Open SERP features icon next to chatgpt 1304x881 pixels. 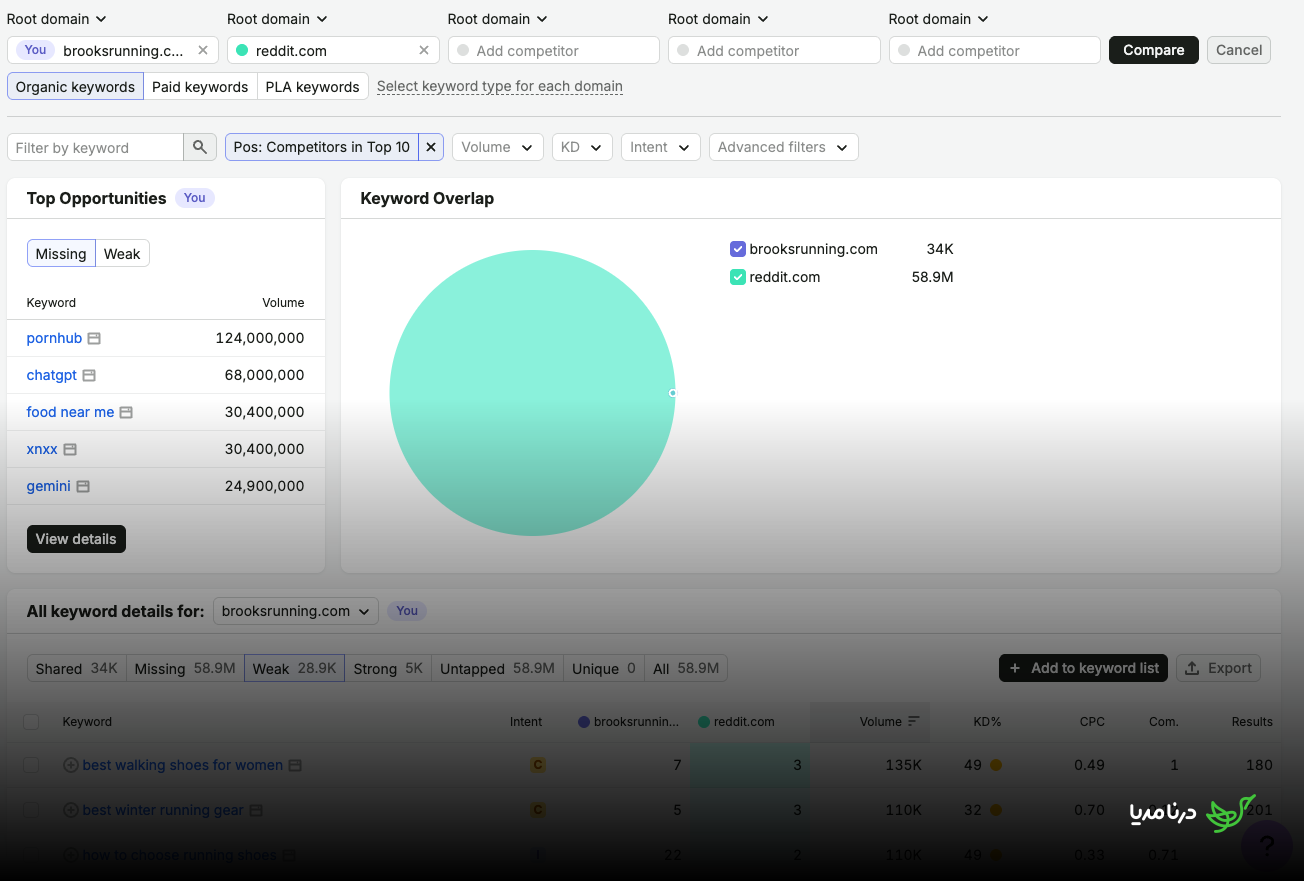tap(89, 376)
